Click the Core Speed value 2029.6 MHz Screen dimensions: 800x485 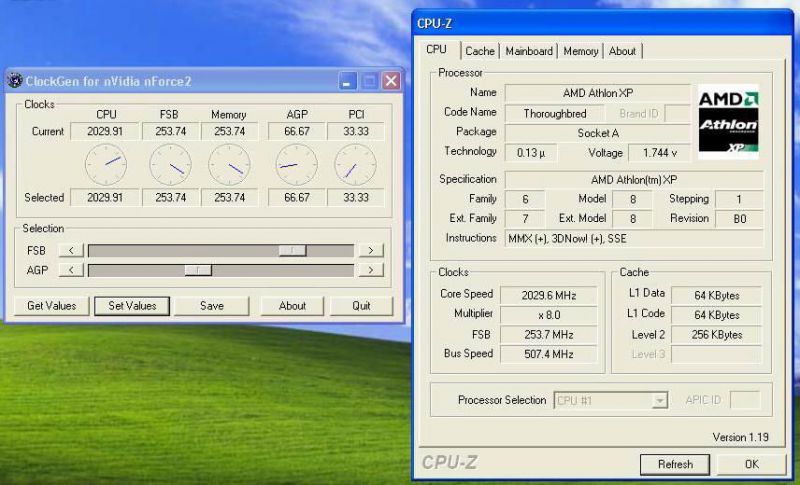pos(548,295)
